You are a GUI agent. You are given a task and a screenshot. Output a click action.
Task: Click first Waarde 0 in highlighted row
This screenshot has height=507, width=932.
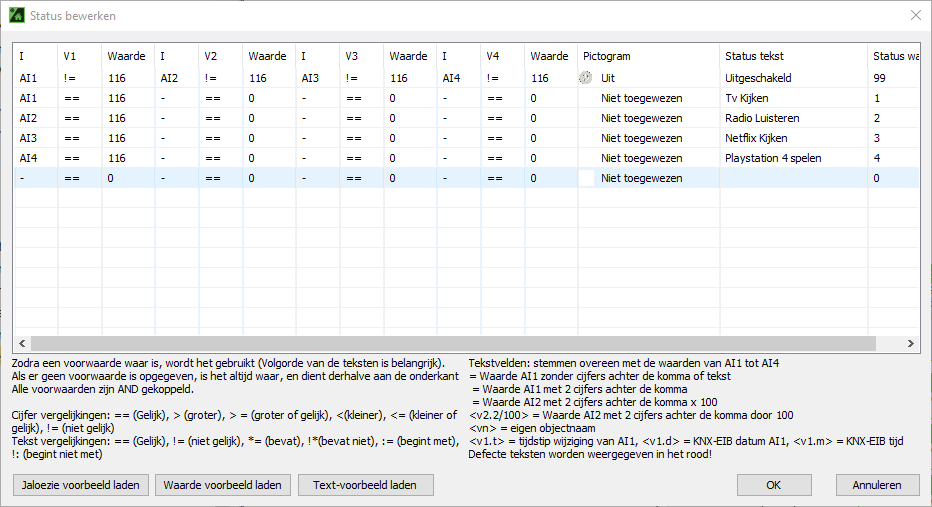(x=128, y=178)
